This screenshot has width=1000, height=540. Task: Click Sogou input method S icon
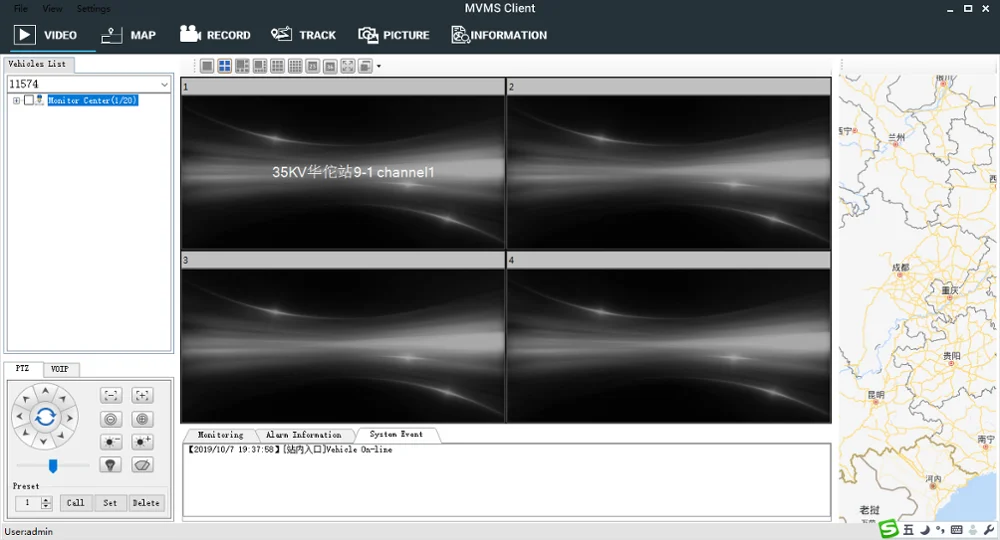888,529
